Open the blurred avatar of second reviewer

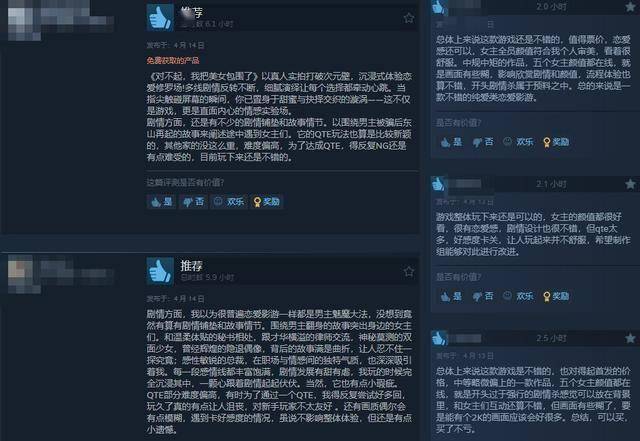pyautogui.click(x=24, y=274)
